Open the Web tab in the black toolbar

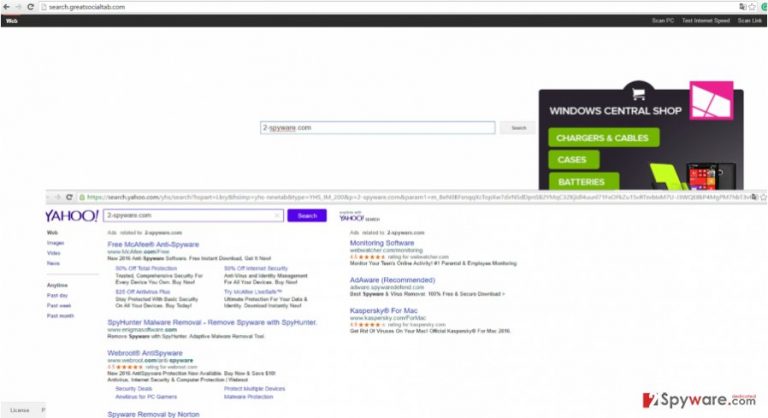[x=12, y=21]
